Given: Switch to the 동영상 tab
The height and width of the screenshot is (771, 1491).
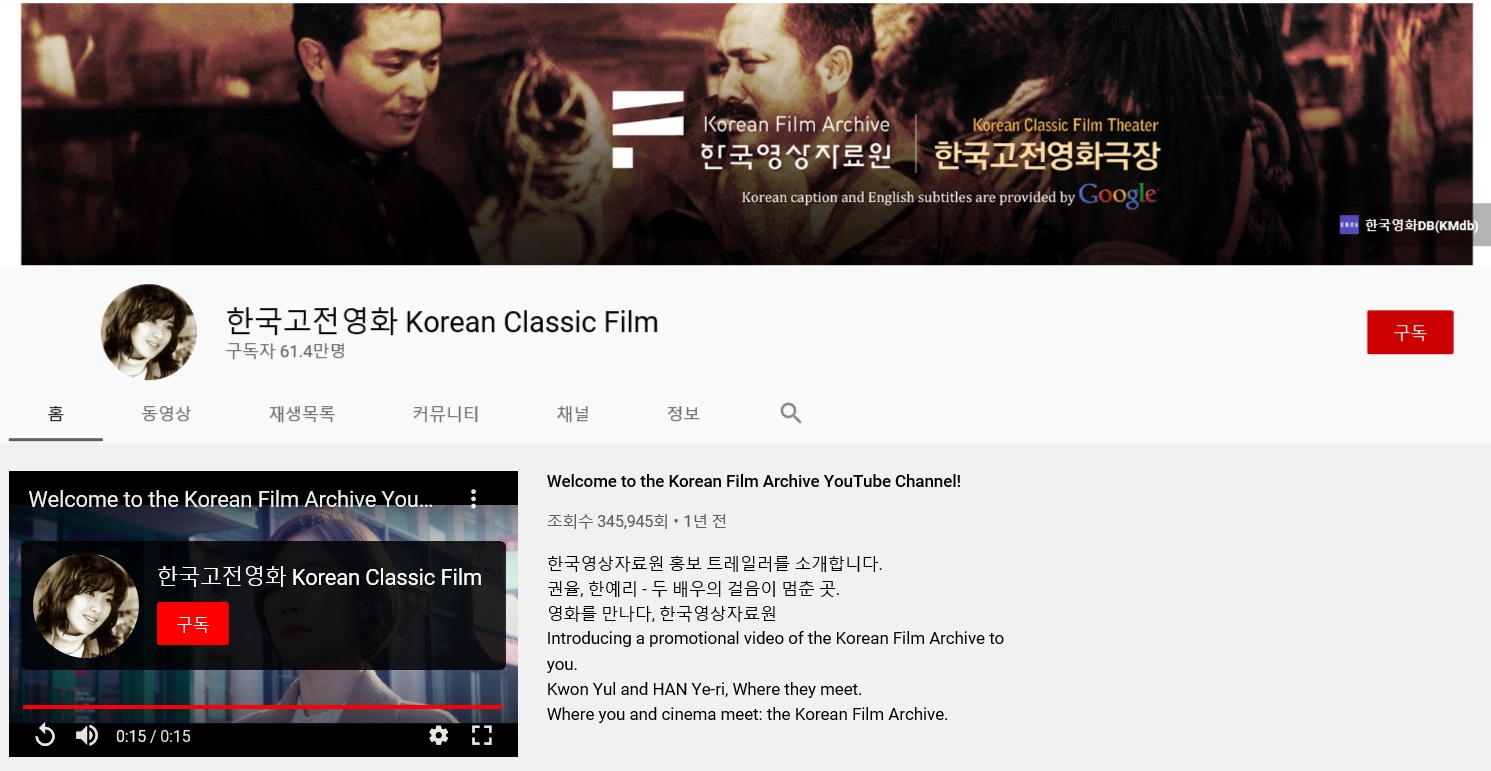Looking at the screenshot, I should [166, 413].
